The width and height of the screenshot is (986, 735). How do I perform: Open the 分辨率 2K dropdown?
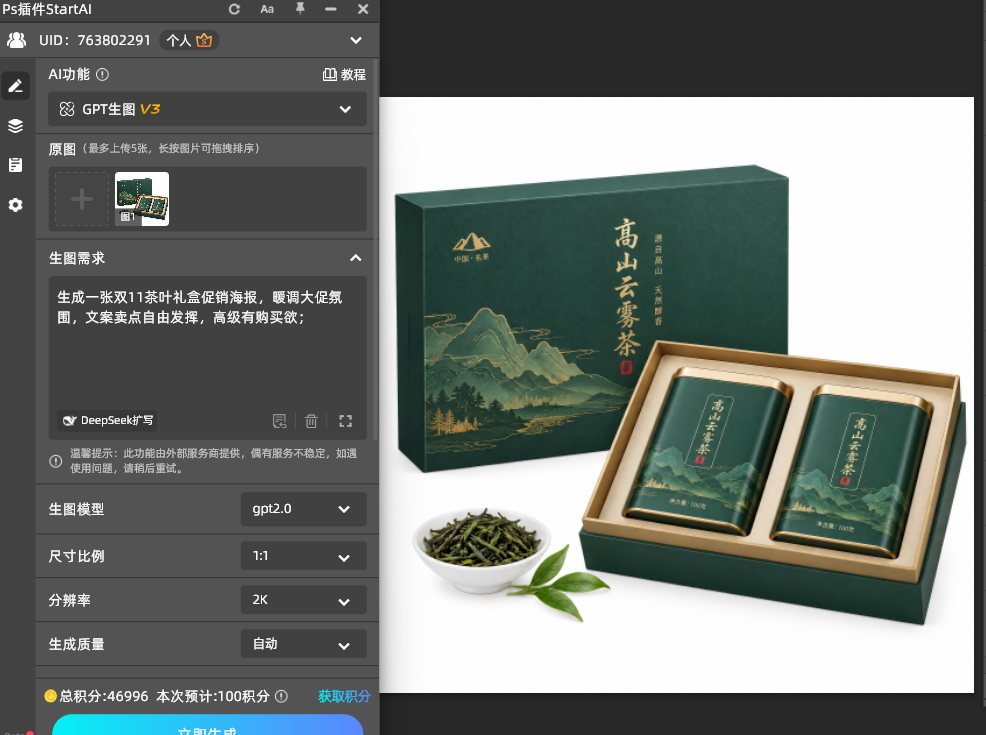tap(304, 600)
